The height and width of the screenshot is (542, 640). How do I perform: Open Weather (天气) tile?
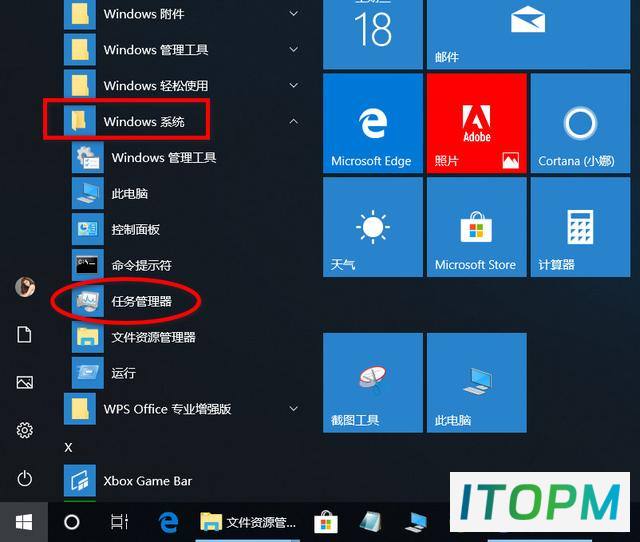[x=373, y=227]
